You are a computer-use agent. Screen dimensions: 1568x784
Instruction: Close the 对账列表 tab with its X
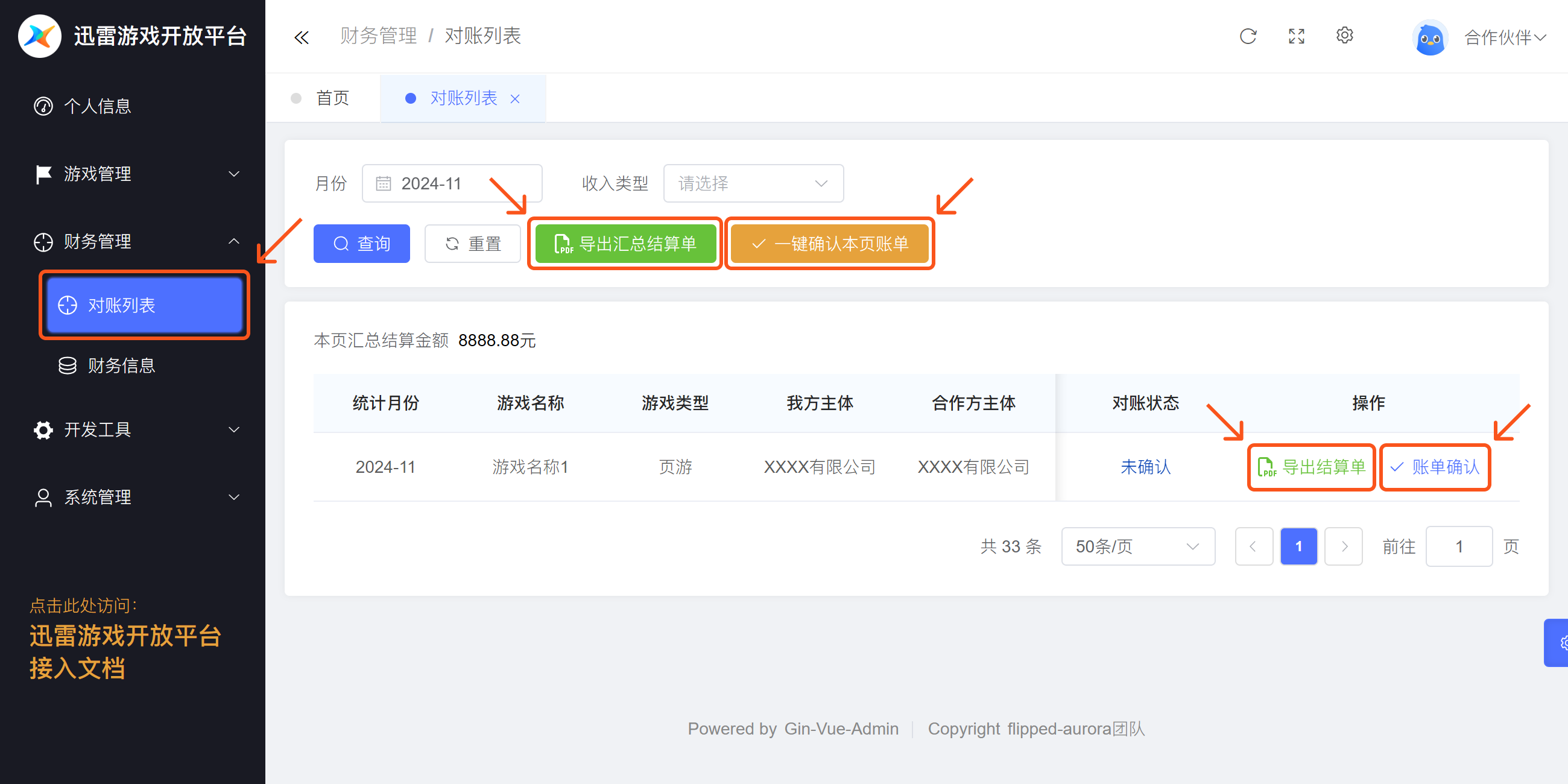pyautogui.click(x=515, y=99)
